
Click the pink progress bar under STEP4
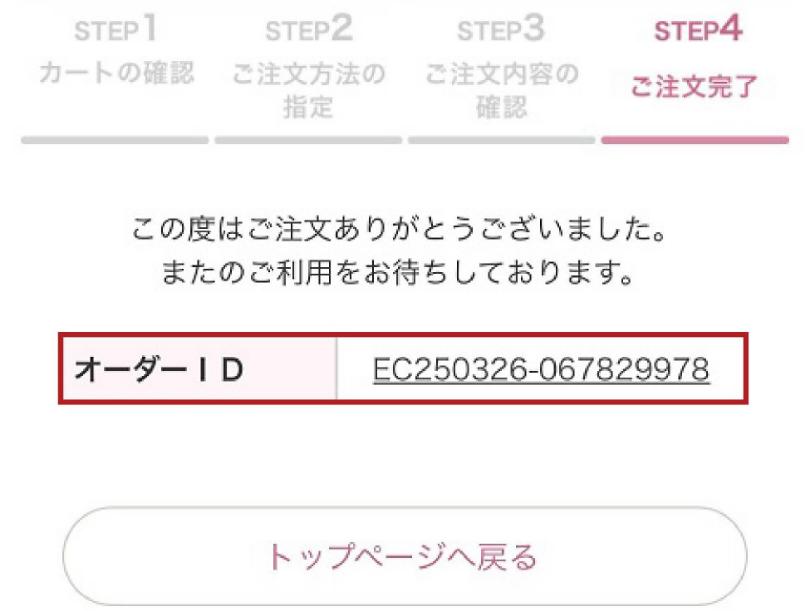pos(694,140)
